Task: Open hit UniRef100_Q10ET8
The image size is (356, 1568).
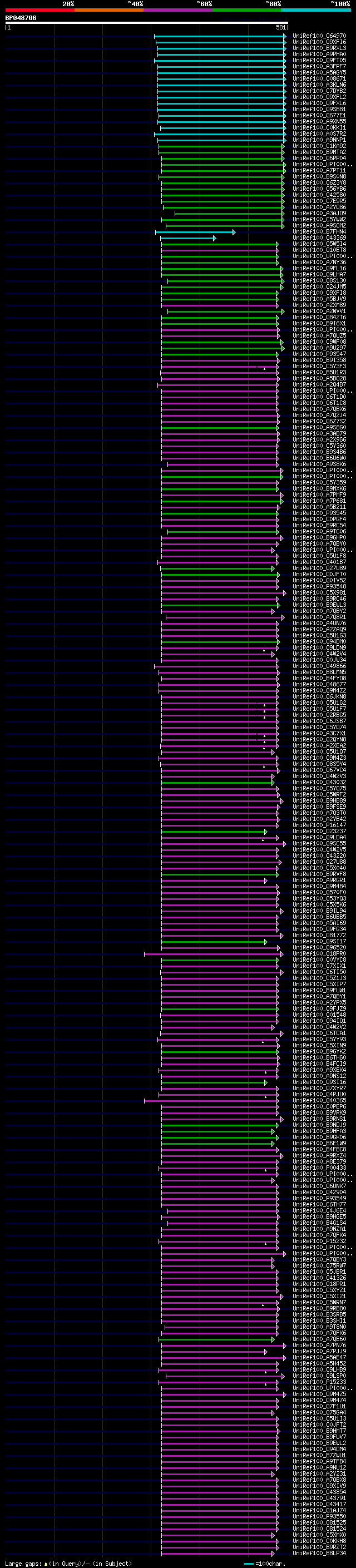Action: 319,250
